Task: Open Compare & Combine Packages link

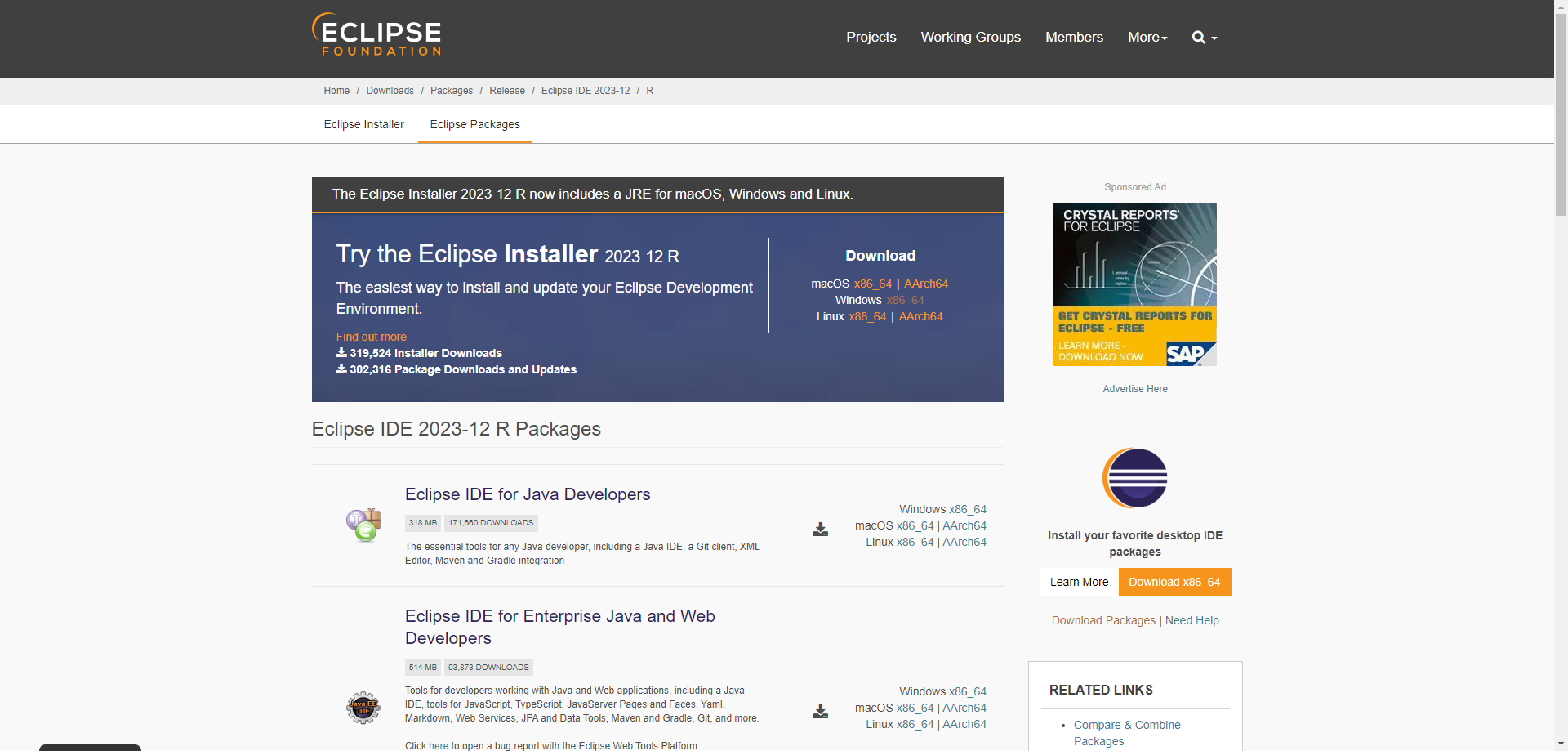Action: pyautogui.click(x=1127, y=733)
